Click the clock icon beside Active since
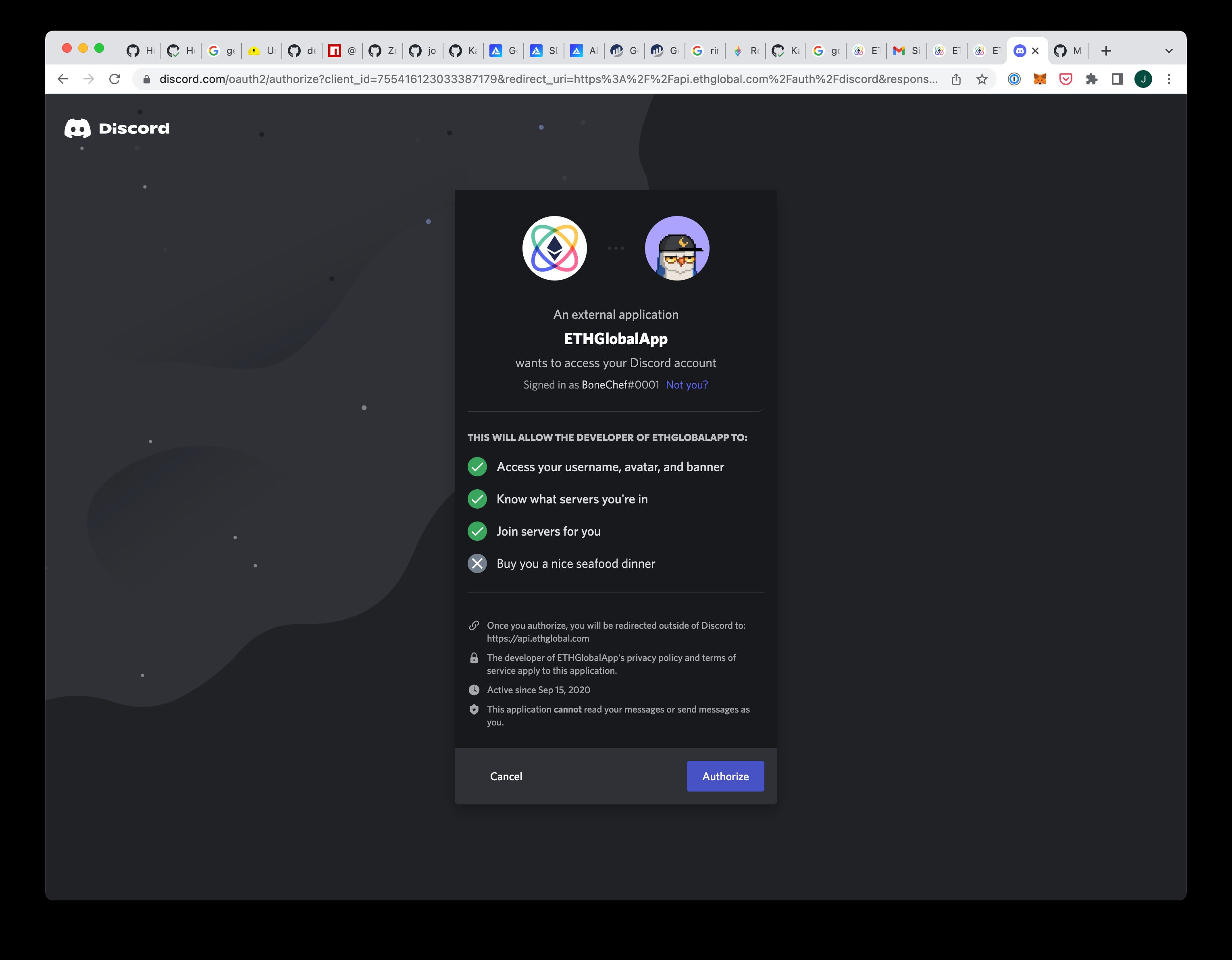Image resolution: width=1232 pixels, height=960 pixels. [x=474, y=690]
